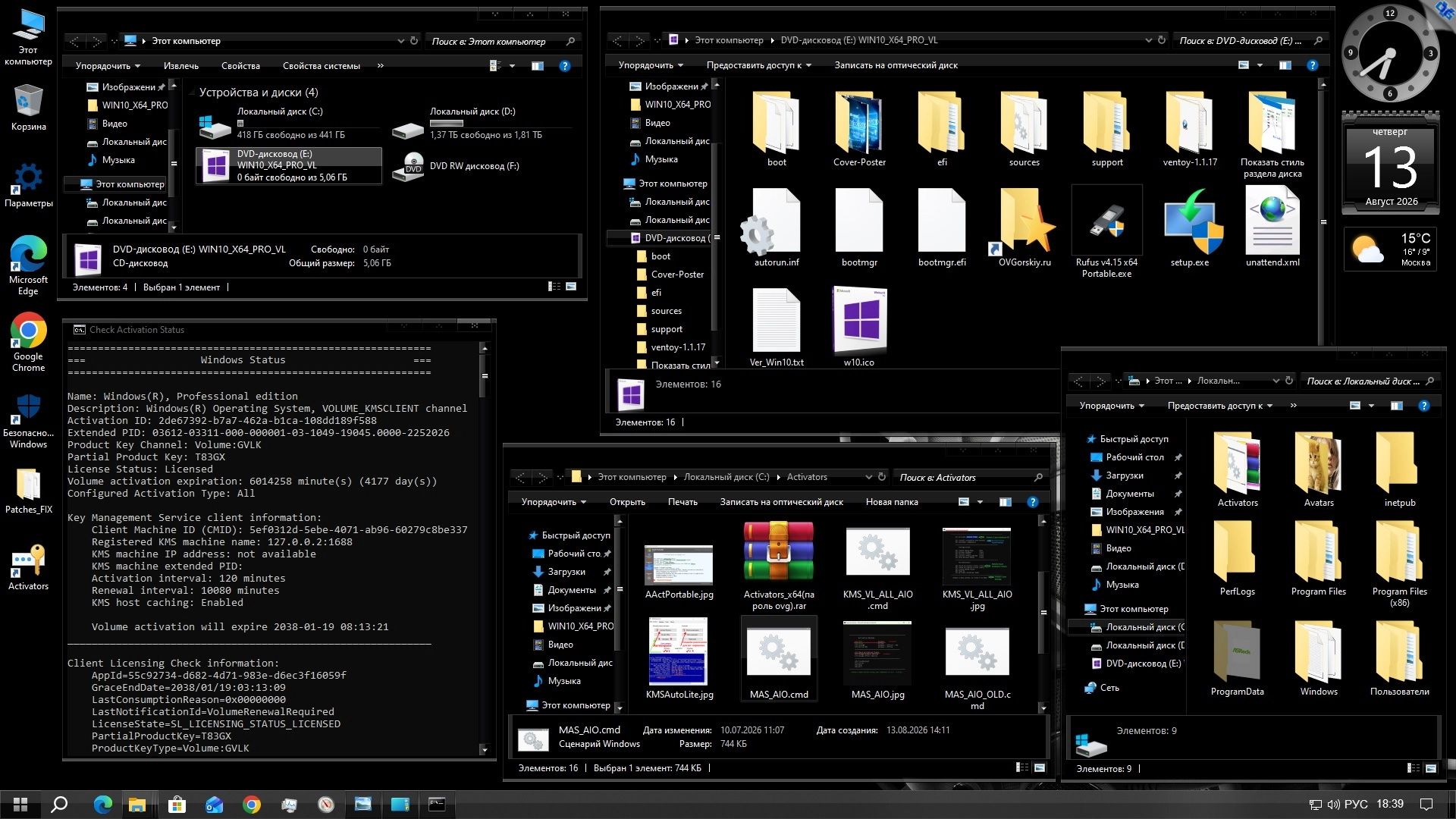Click the Activators window search box
The image size is (1456, 819).
coord(971,477)
